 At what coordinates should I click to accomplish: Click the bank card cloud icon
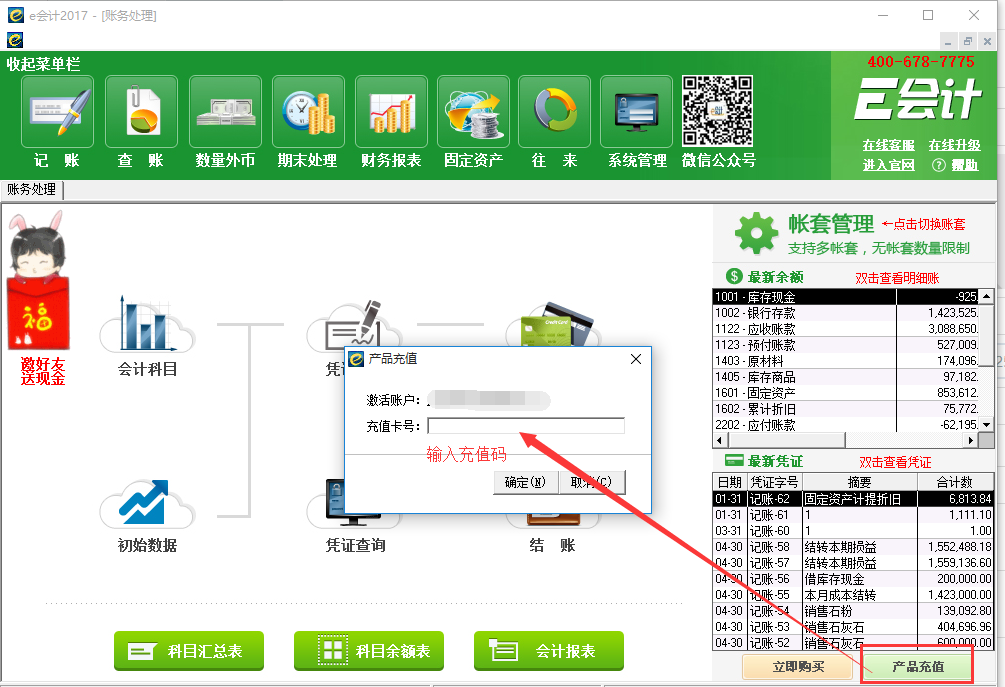pos(554,324)
